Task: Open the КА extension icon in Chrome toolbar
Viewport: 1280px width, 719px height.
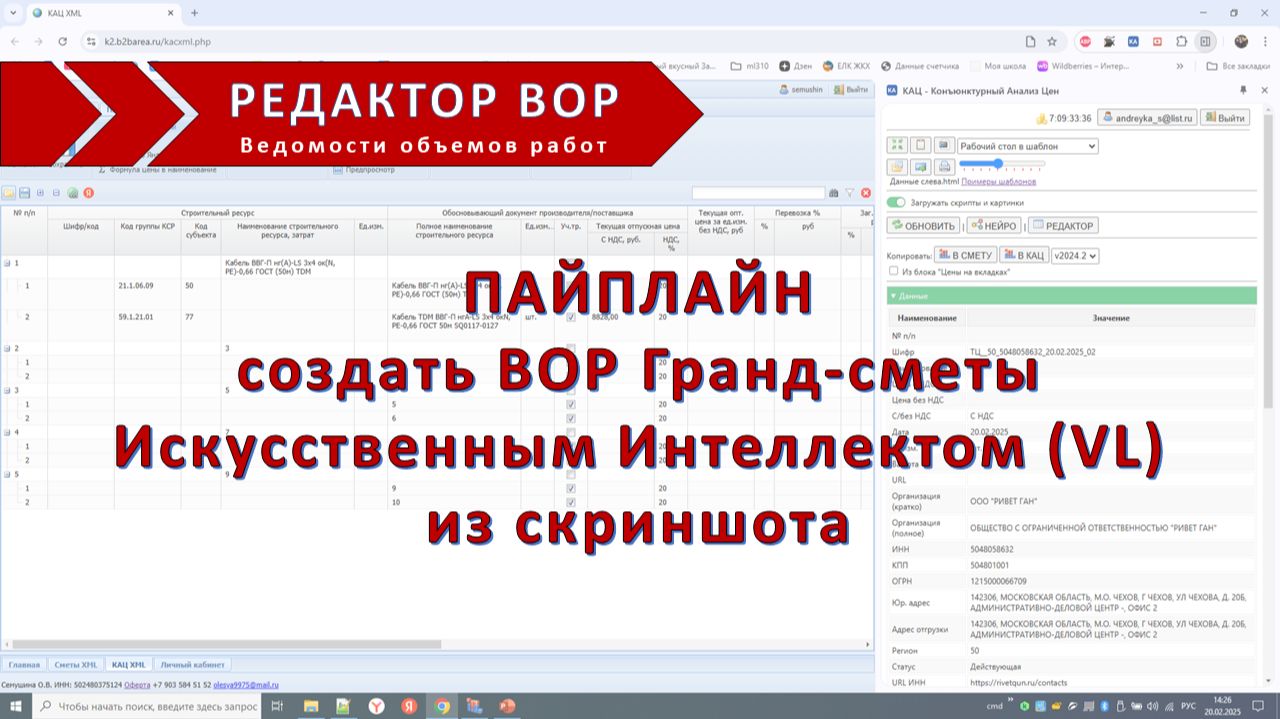Action: (x=1133, y=42)
